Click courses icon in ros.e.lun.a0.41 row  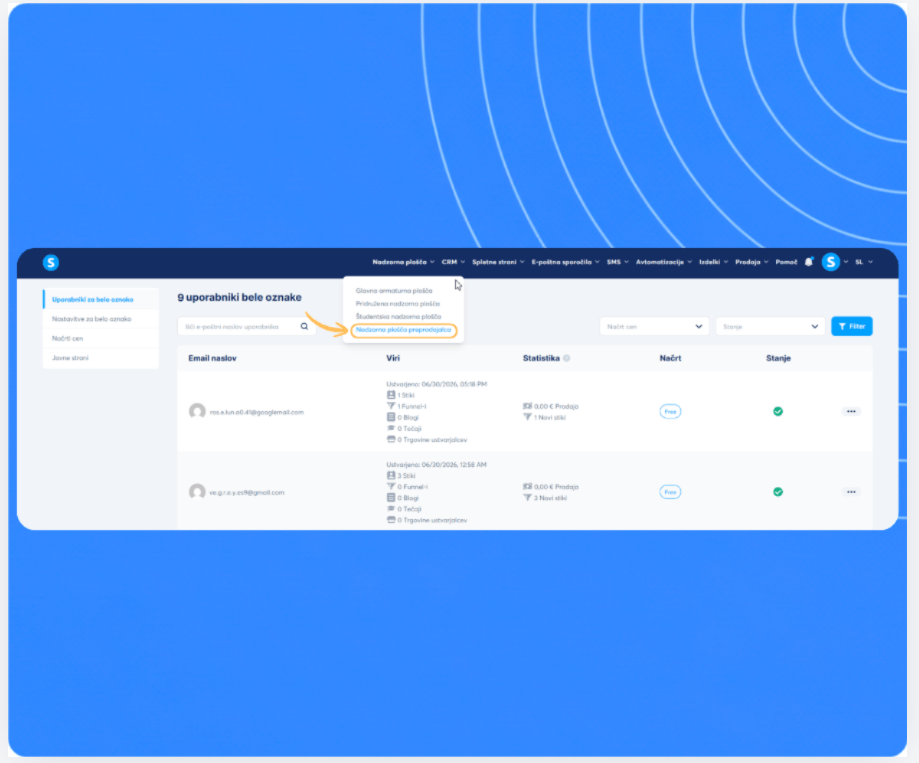click(x=391, y=428)
